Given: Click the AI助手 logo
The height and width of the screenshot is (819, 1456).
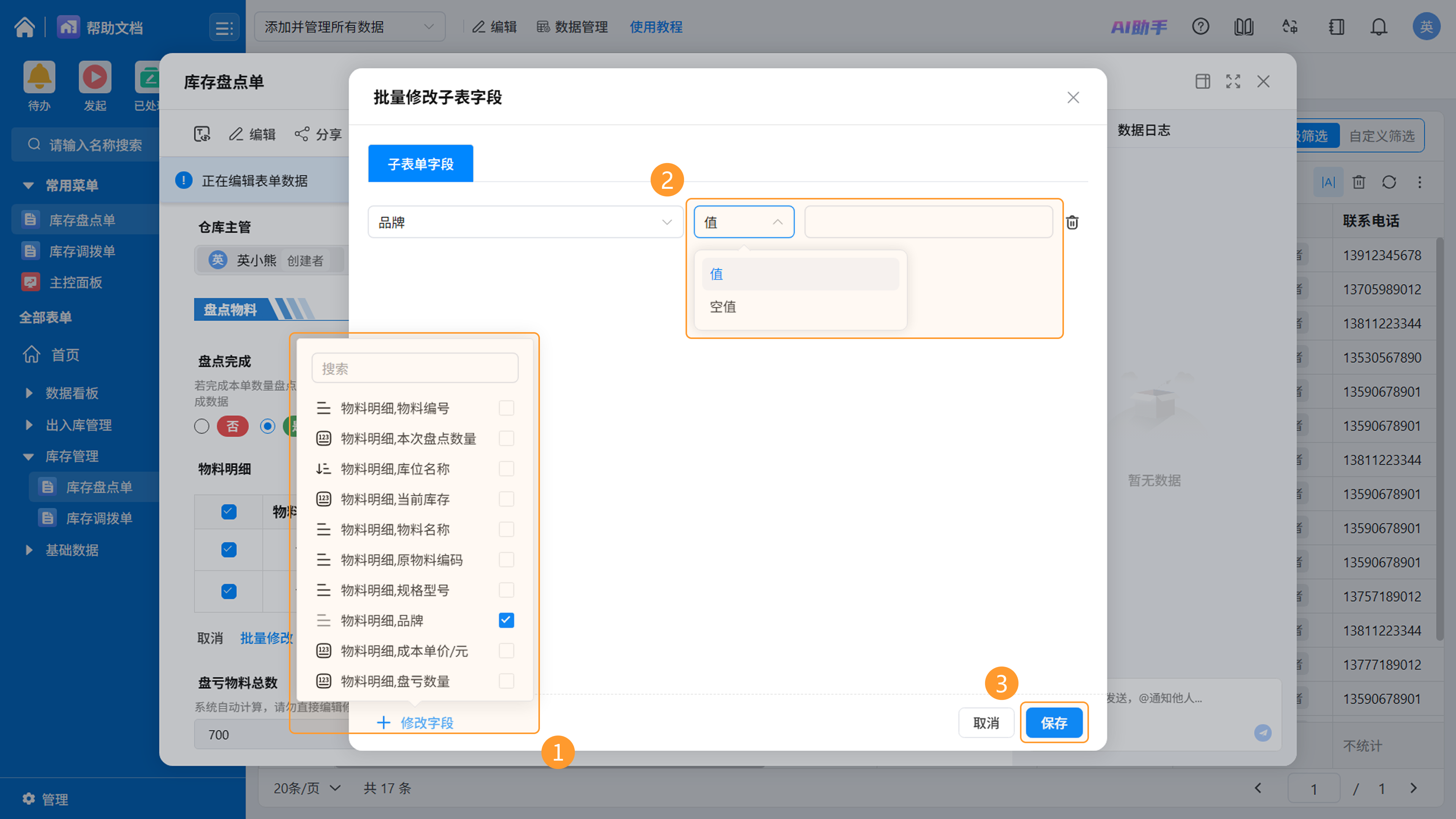Looking at the screenshot, I should tap(1138, 27).
